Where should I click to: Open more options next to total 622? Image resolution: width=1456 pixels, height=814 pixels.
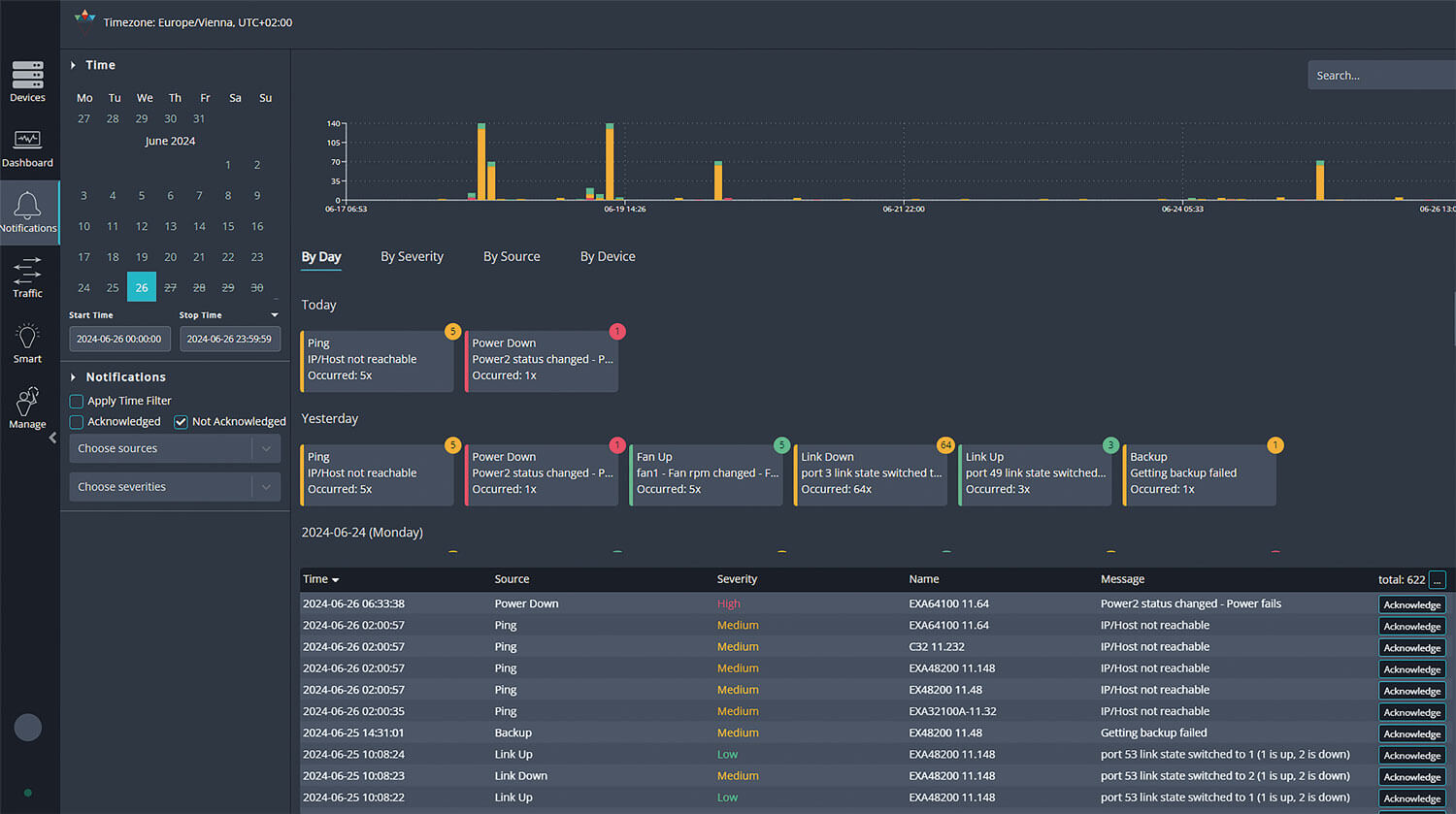pos(1439,579)
